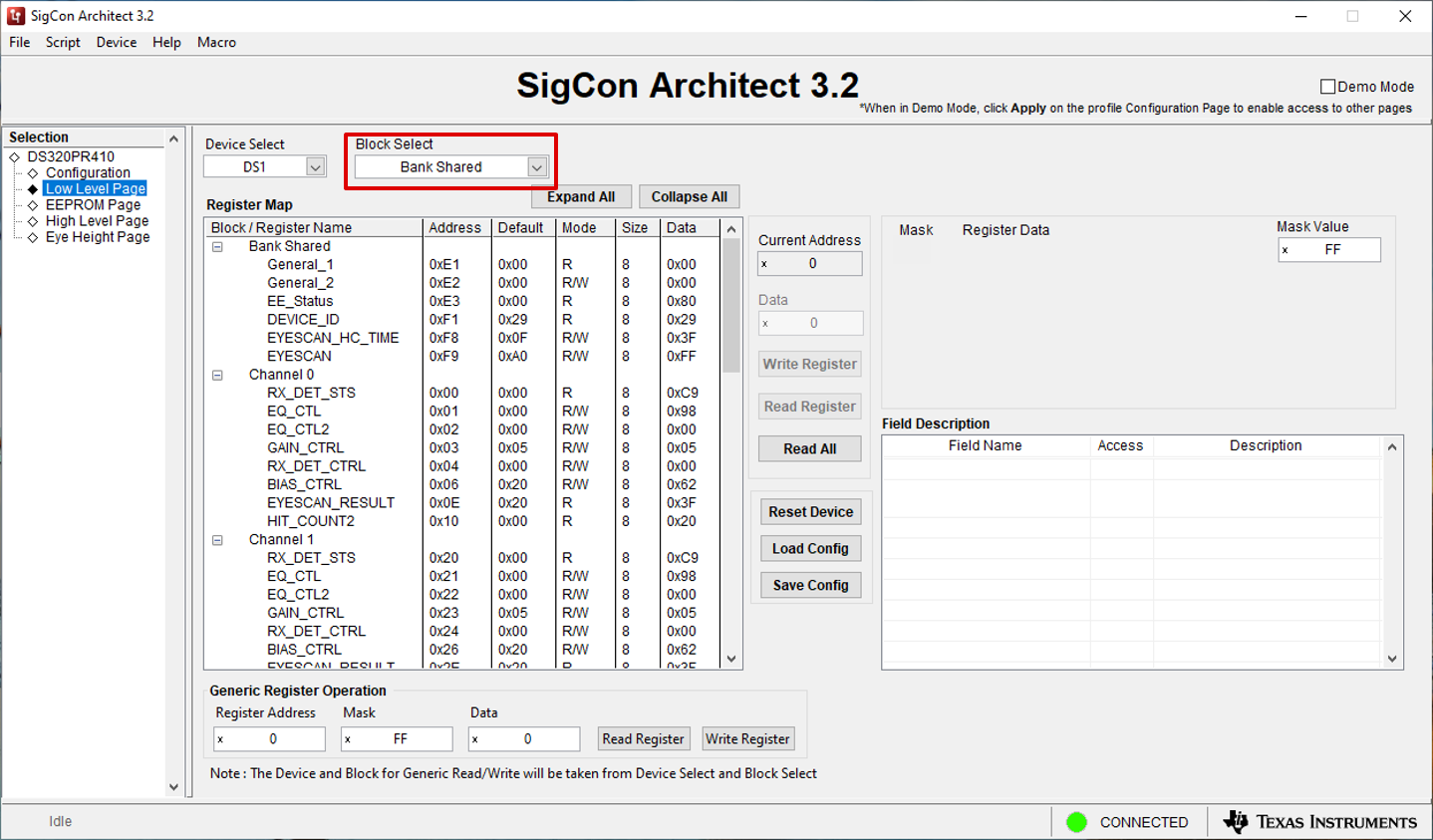1433x840 pixels.
Task: Click the Generic Data input field
Action: [524, 738]
